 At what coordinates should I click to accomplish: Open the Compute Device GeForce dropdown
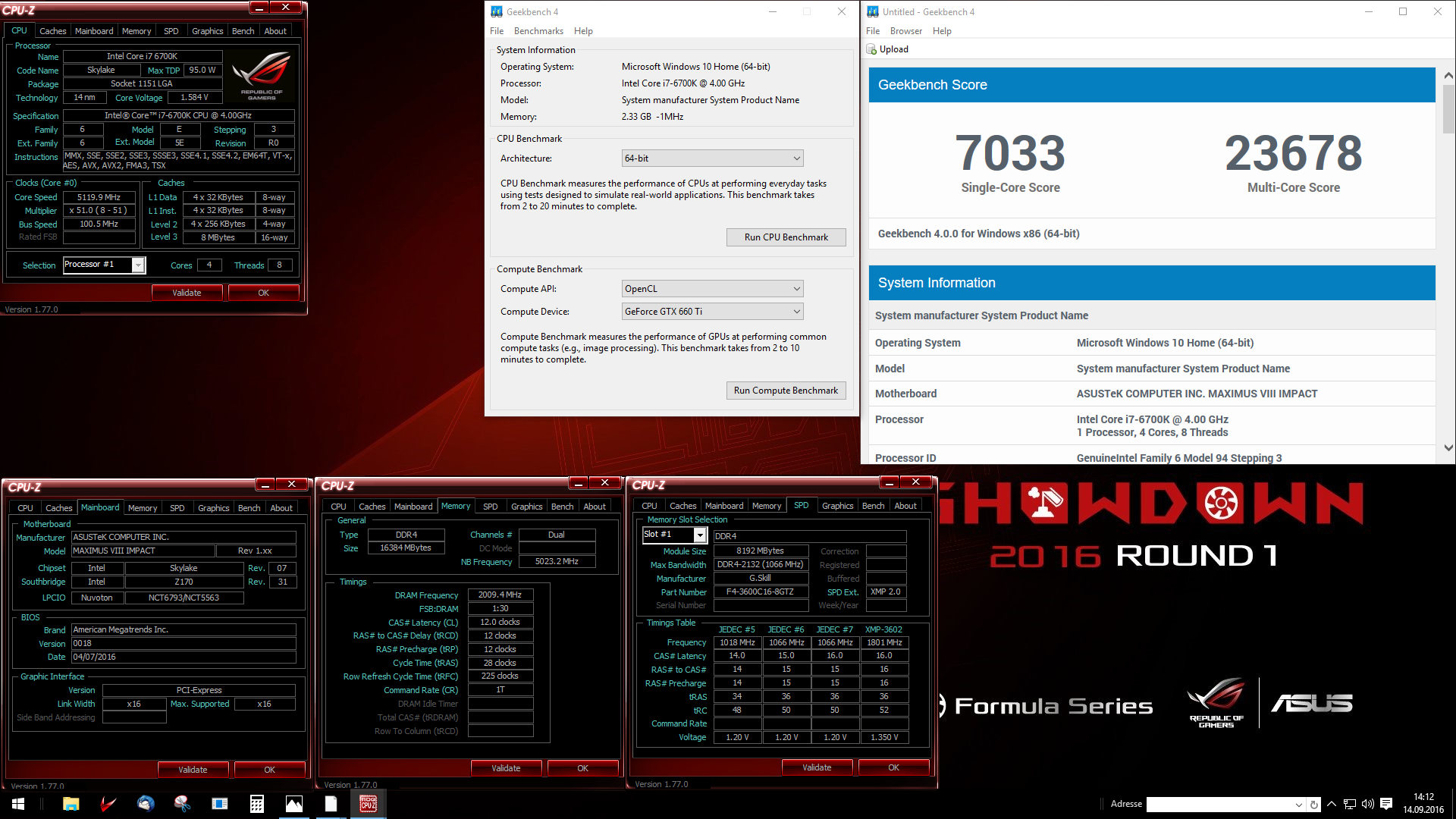pyautogui.click(x=712, y=312)
